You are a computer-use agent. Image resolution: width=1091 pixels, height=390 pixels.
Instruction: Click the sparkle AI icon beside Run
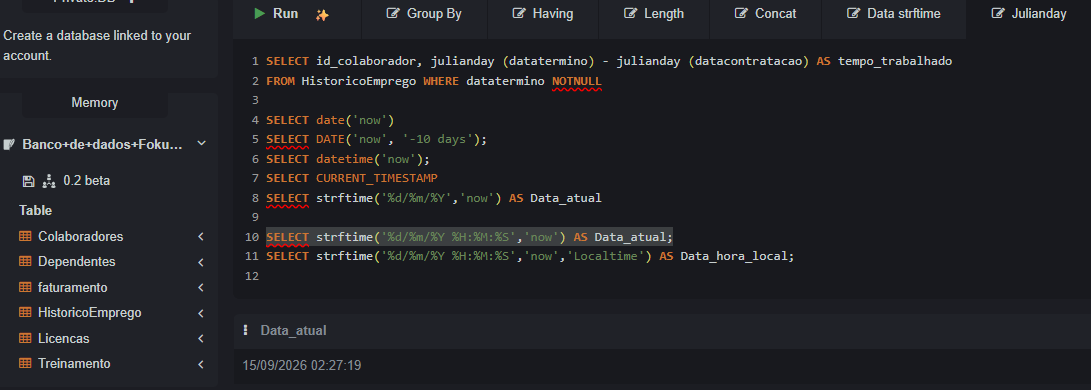click(x=322, y=15)
